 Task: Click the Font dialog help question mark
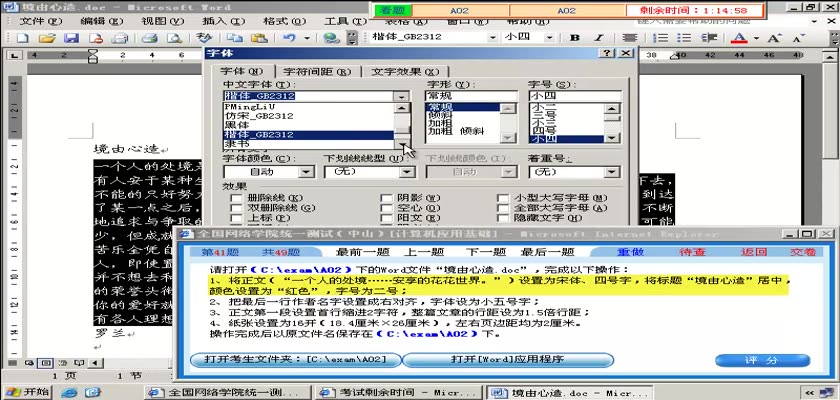606,53
